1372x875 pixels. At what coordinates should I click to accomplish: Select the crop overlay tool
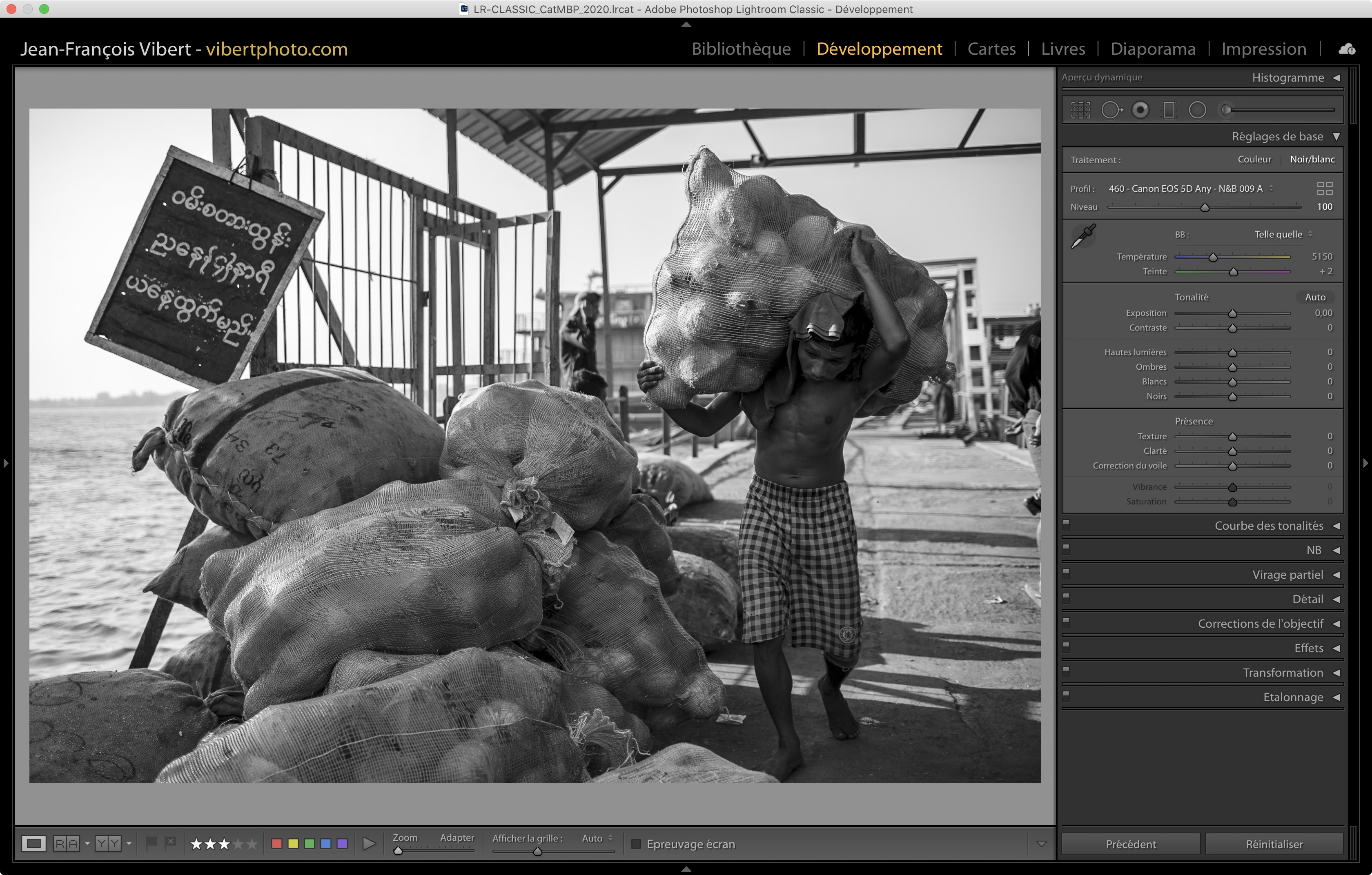1080,110
